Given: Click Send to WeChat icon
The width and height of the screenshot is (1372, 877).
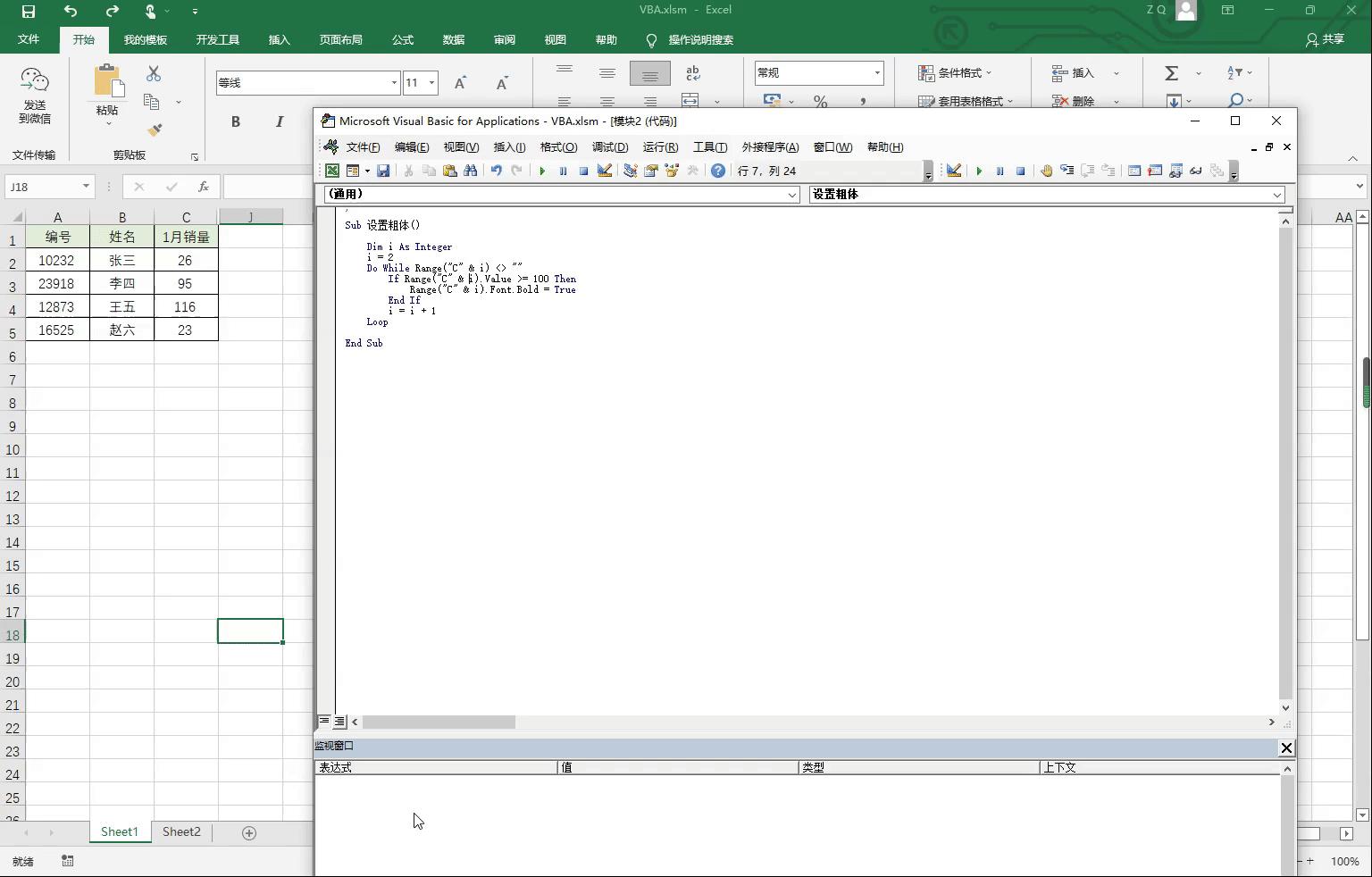Looking at the screenshot, I should pos(35,96).
